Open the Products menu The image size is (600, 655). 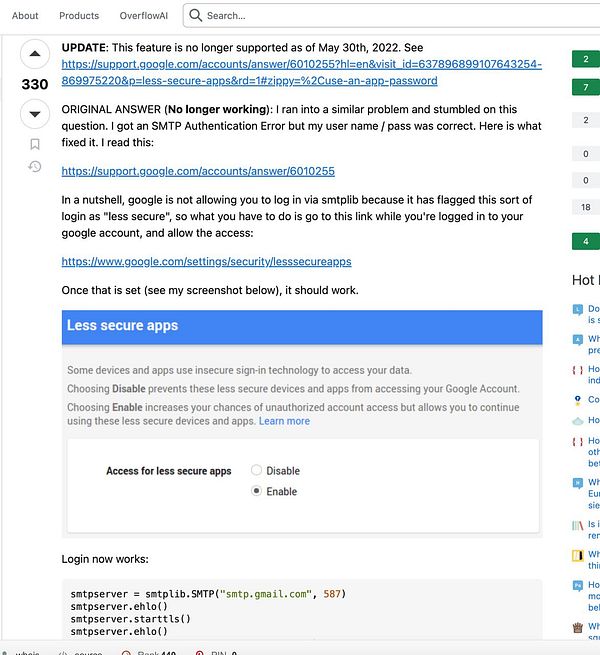tap(79, 16)
